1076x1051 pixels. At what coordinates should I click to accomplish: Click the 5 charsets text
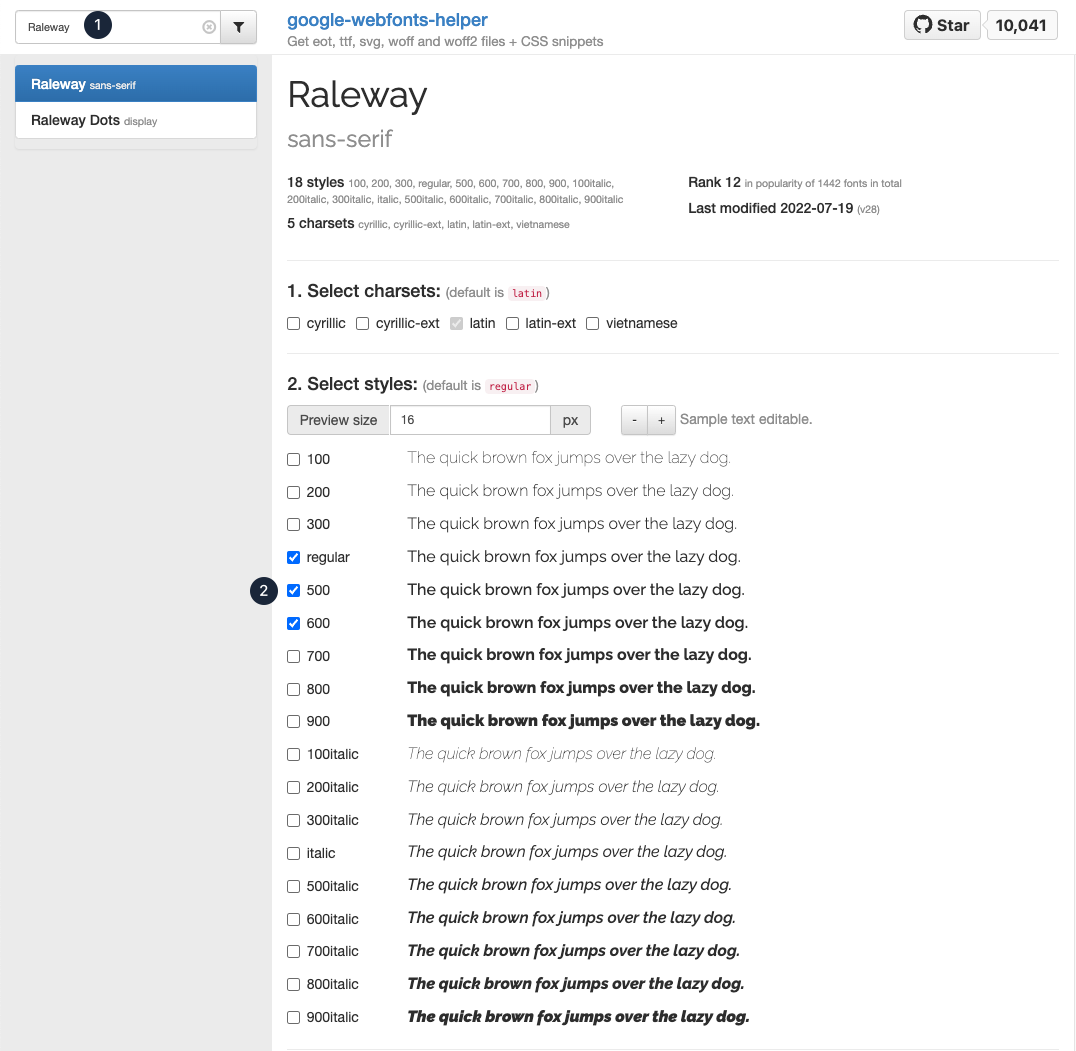click(x=320, y=224)
